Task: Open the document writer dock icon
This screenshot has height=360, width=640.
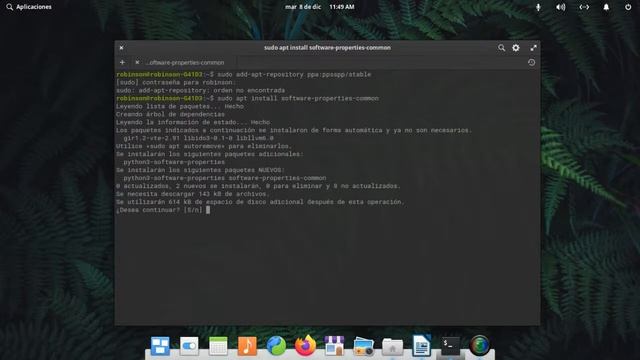Action: coord(421,346)
